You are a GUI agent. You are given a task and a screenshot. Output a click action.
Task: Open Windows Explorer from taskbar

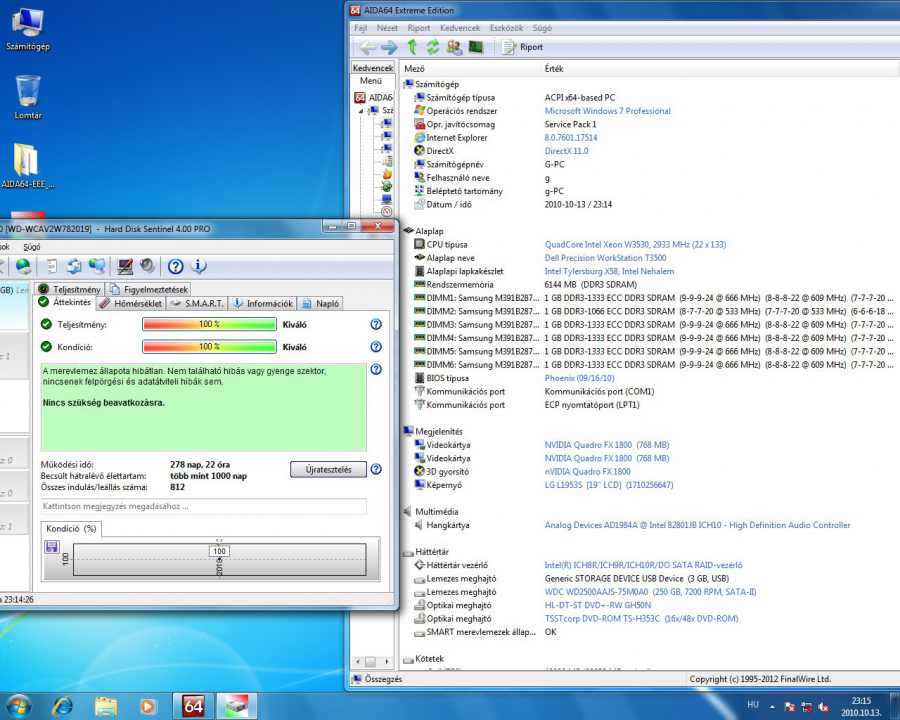tap(106, 706)
